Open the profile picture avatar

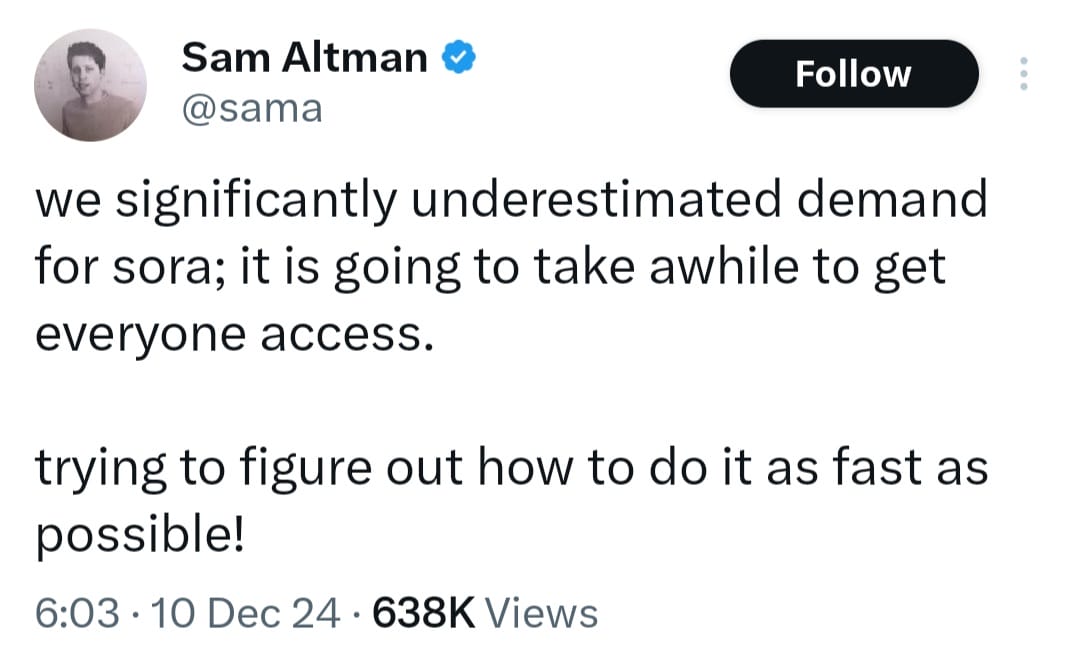point(91,85)
